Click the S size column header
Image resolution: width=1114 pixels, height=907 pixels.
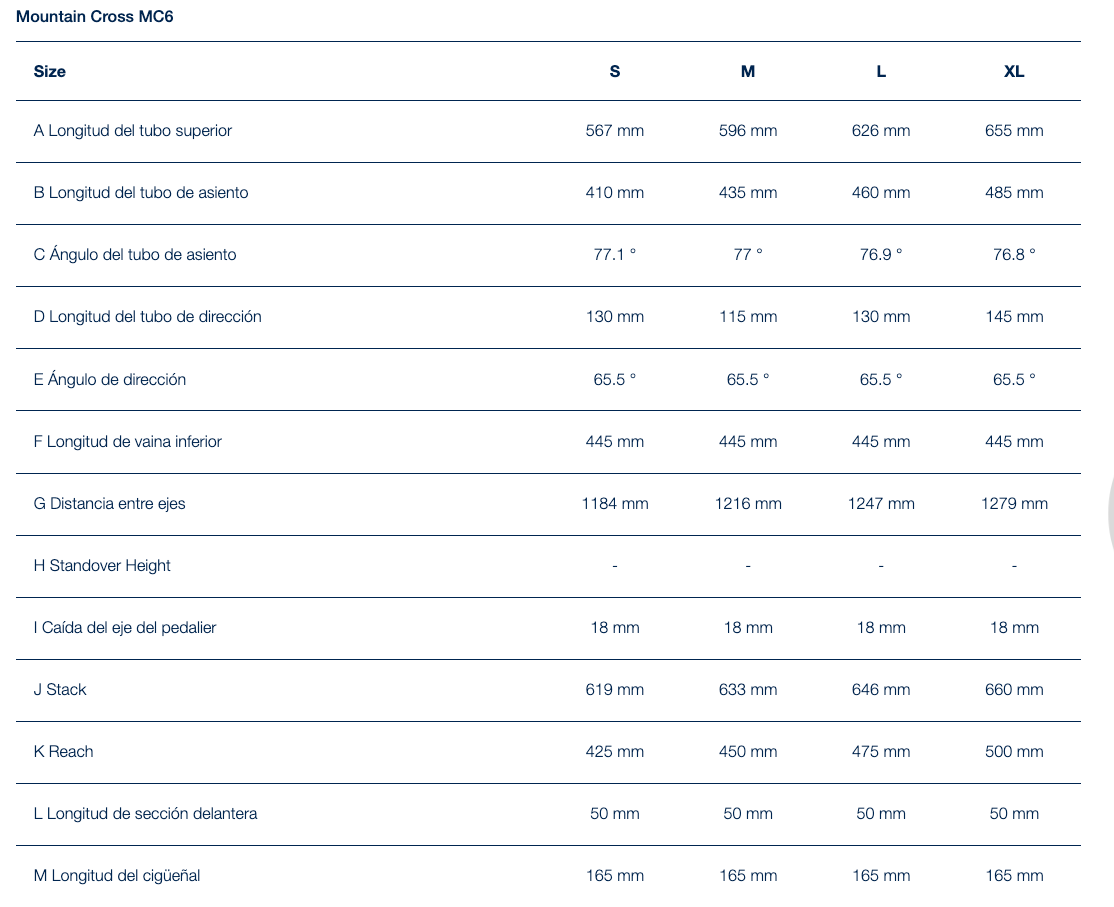(x=615, y=71)
